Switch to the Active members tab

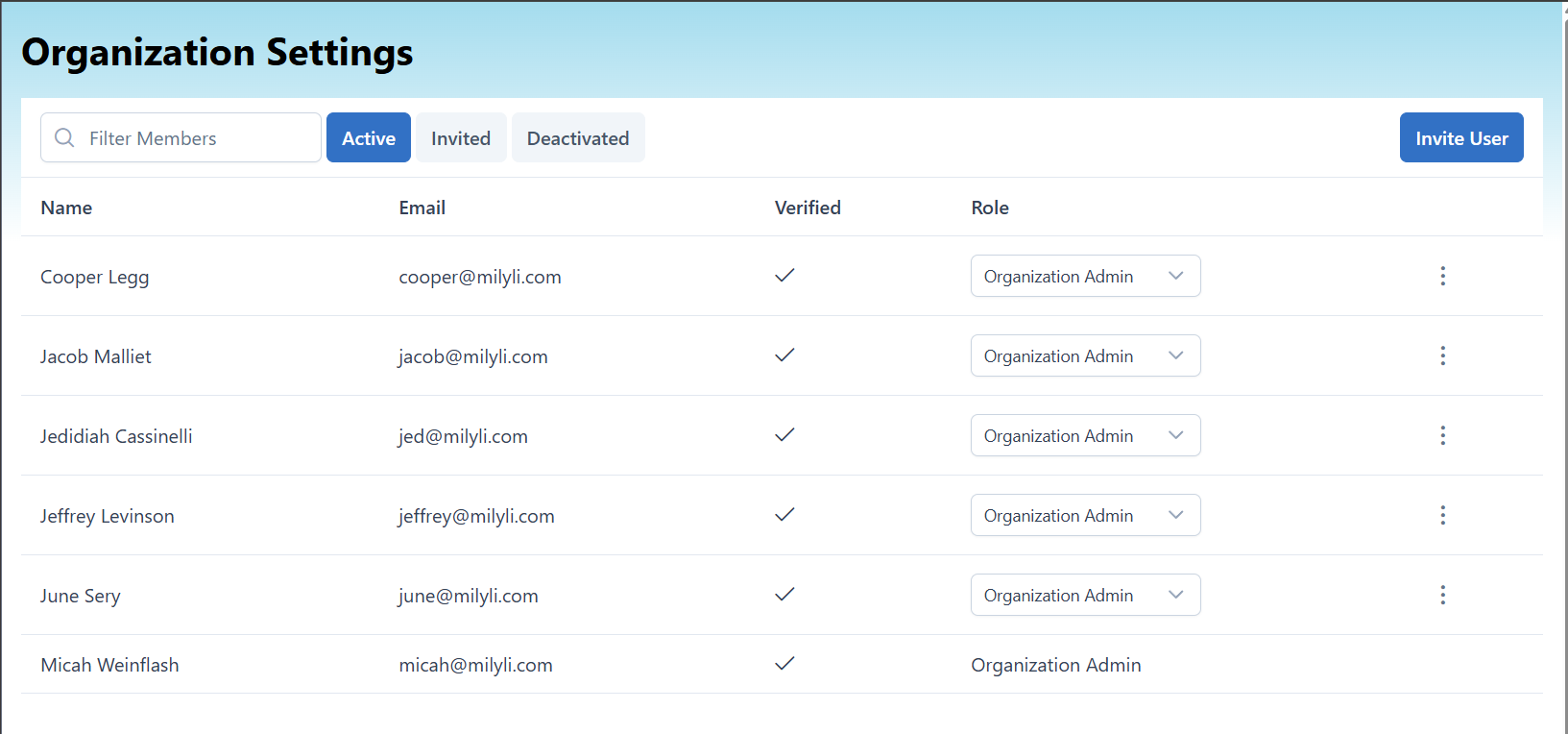tap(369, 137)
